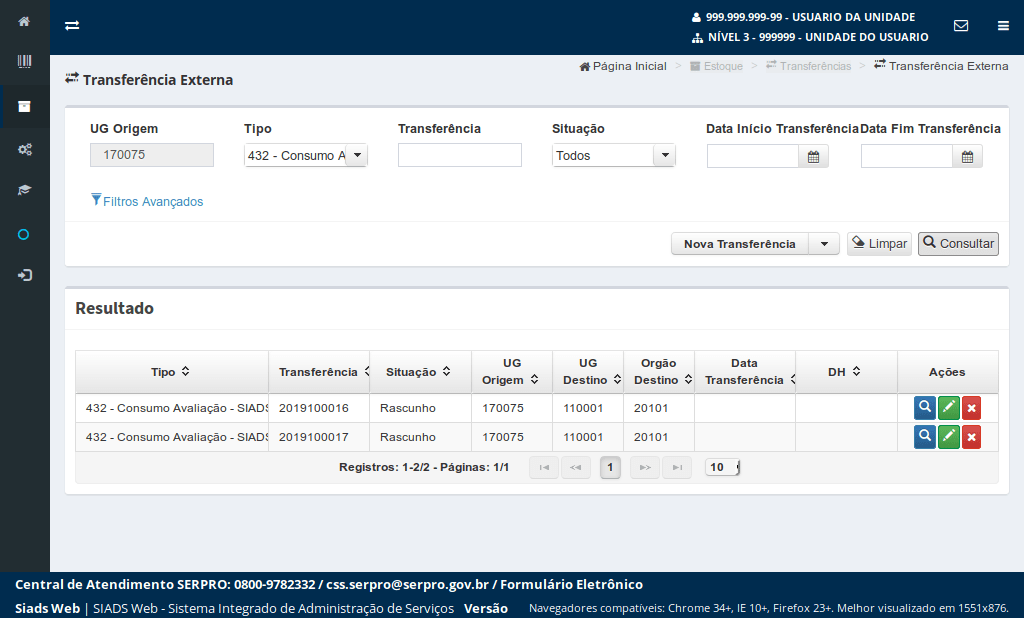Screen dimensions: 1024x618
Task: Click the Nova Transferência button
Action: pyautogui.click(x=740, y=244)
